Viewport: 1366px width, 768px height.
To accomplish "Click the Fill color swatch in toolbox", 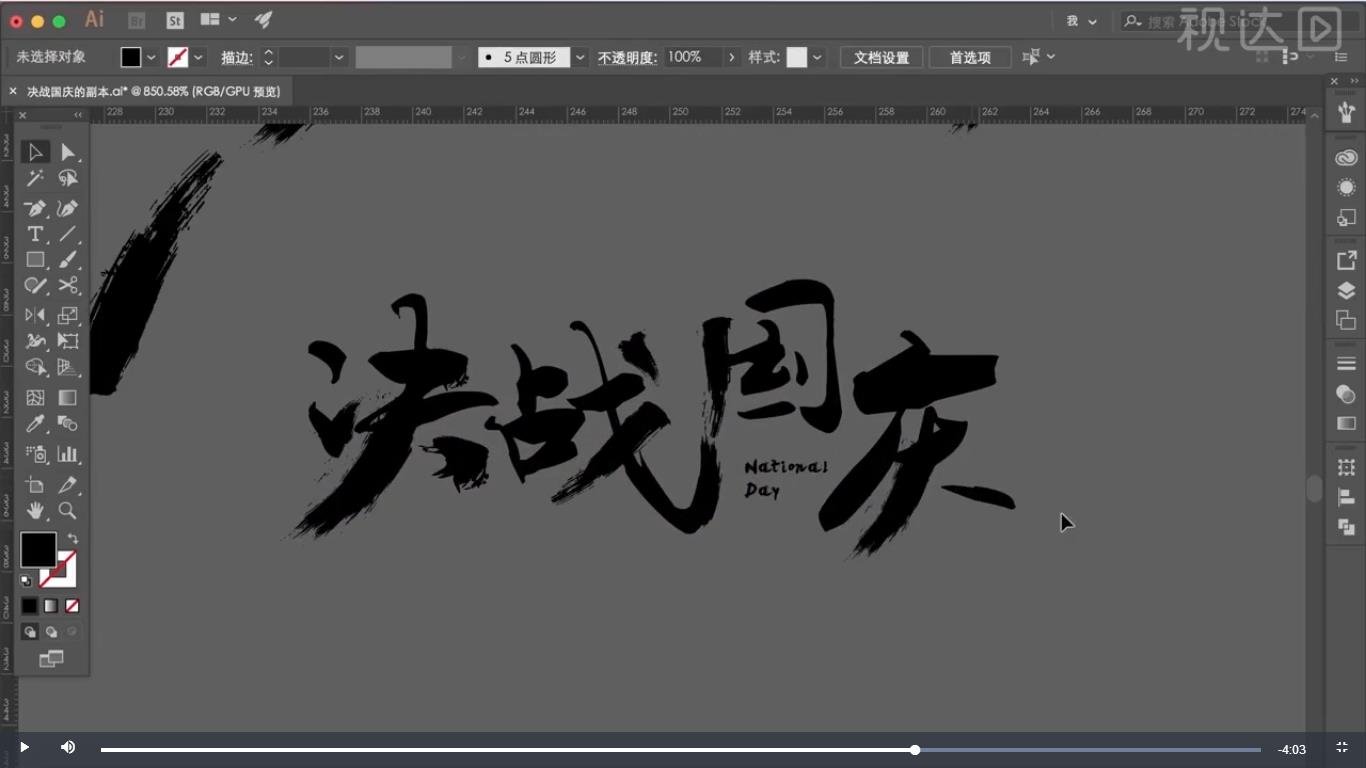I will pyautogui.click(x=38, y=549).
